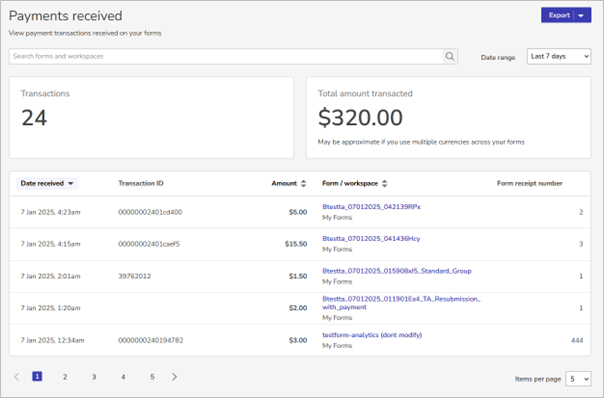This screenshot has height=398, width=604.
Task: Click the search magnifier icon
Action: (450, 56)
